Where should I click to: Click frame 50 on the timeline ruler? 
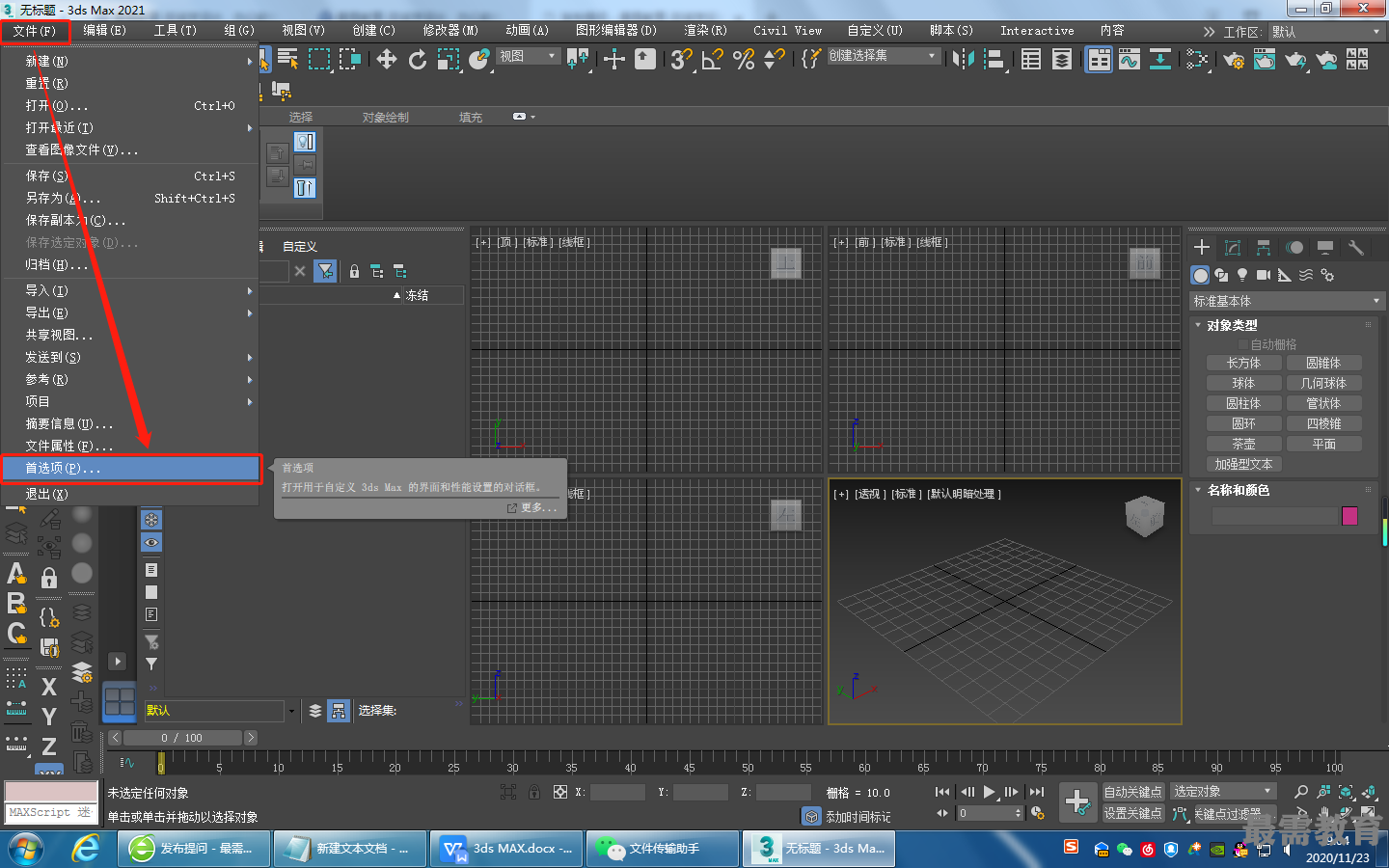point(748,767)
